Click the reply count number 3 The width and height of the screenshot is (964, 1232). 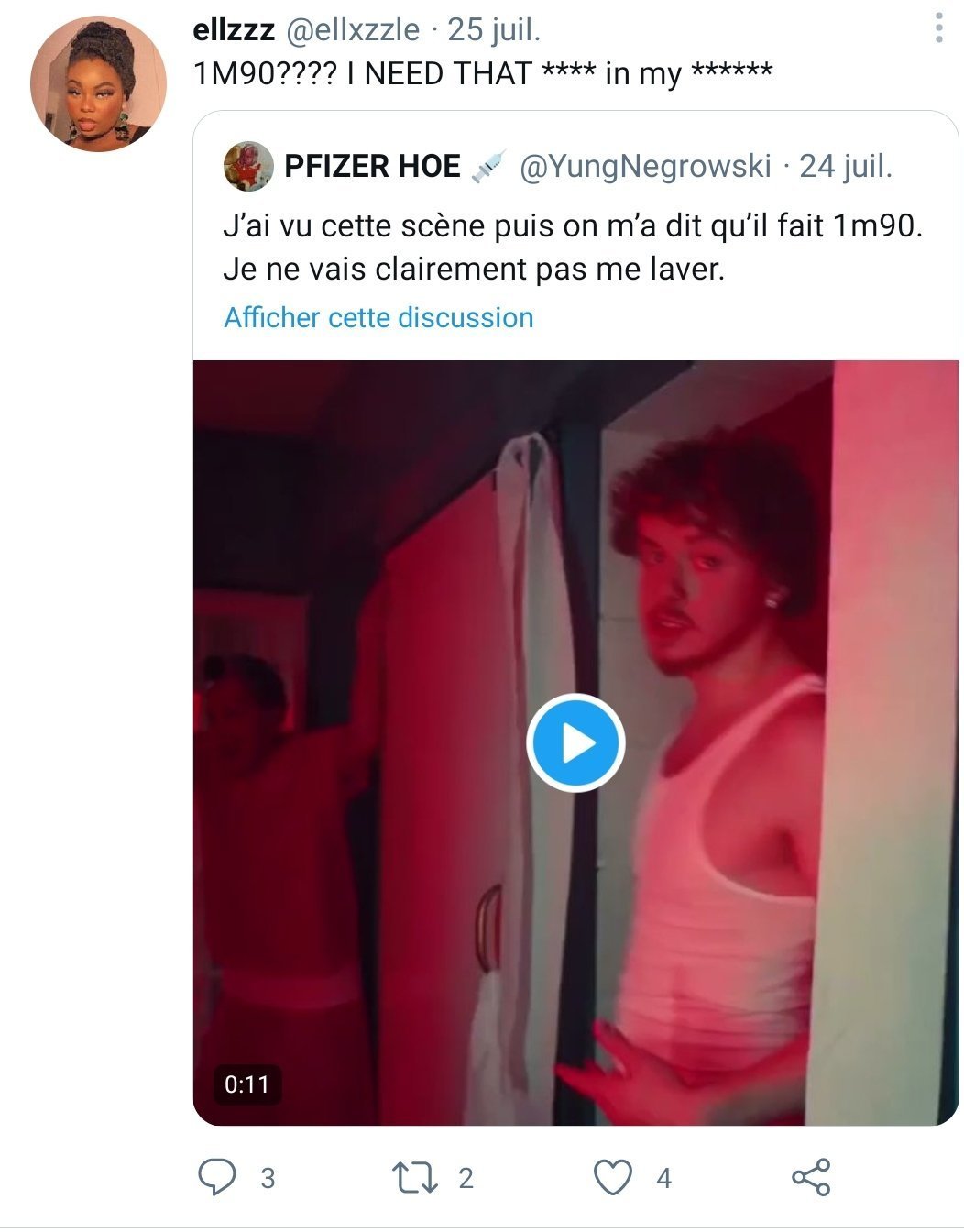pos(268,1178)
